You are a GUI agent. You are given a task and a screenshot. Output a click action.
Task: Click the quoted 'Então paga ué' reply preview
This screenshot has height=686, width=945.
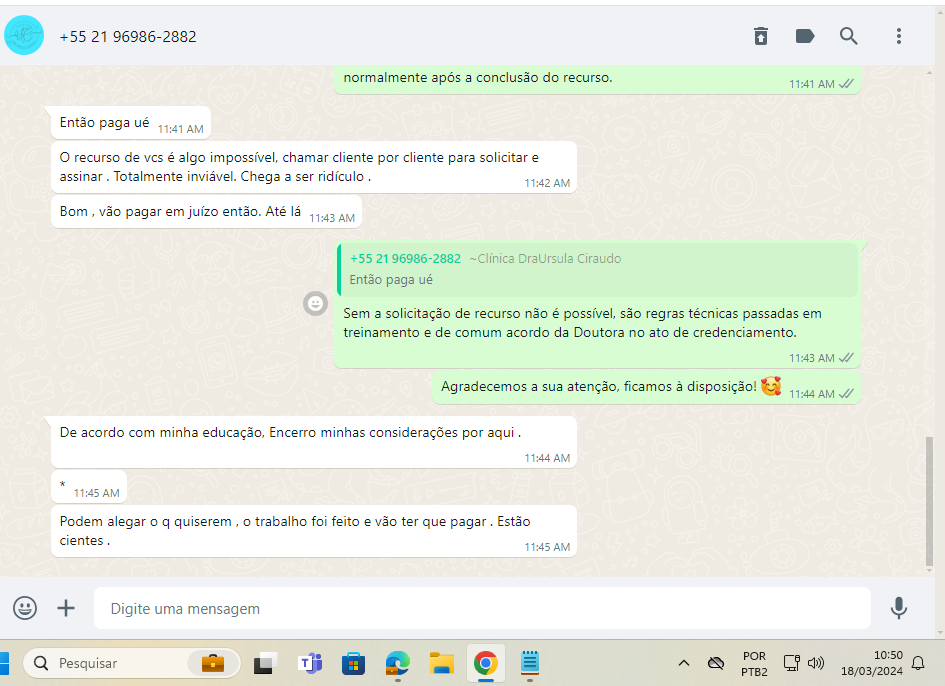[x=597, y=269]
